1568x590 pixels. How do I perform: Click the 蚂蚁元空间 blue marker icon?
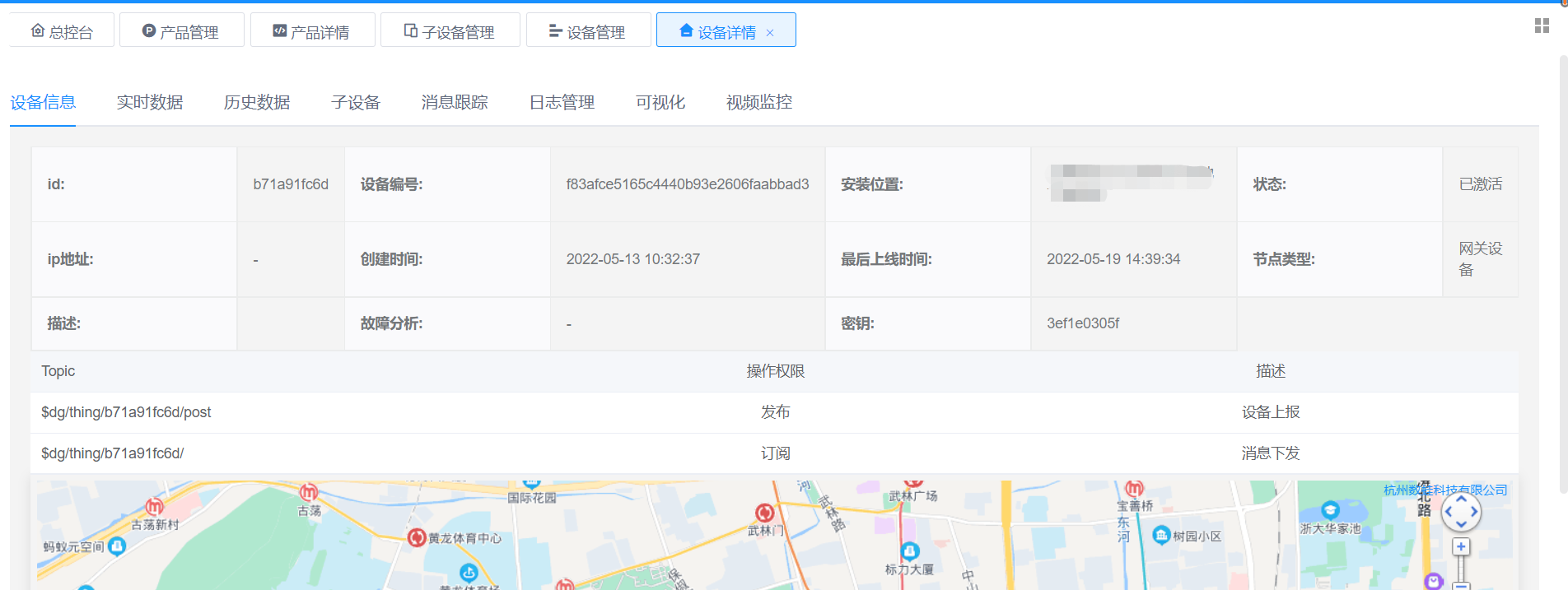117,546
